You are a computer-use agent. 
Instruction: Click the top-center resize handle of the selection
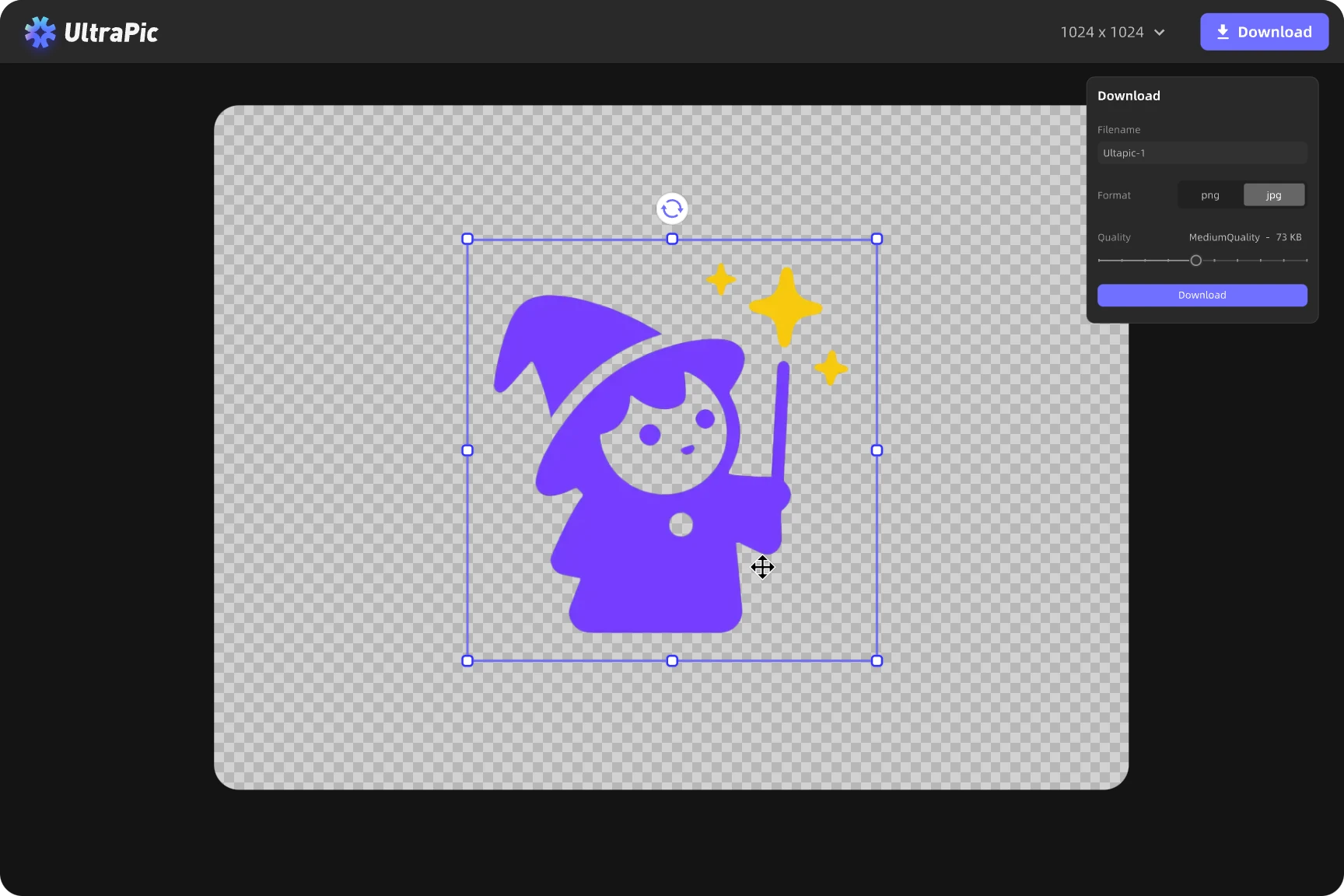pos(672,239)
